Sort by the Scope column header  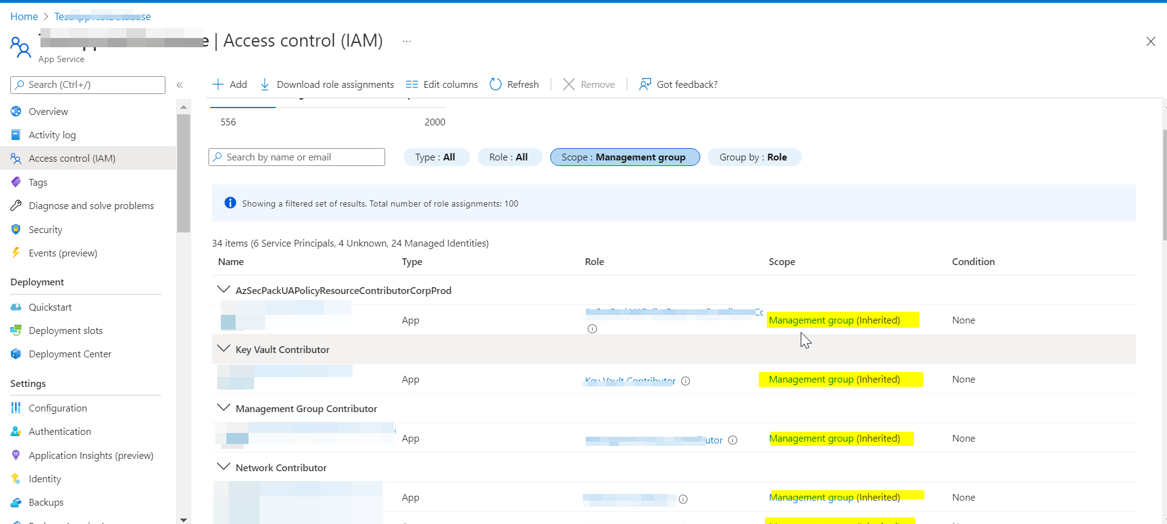coord(782,262)
